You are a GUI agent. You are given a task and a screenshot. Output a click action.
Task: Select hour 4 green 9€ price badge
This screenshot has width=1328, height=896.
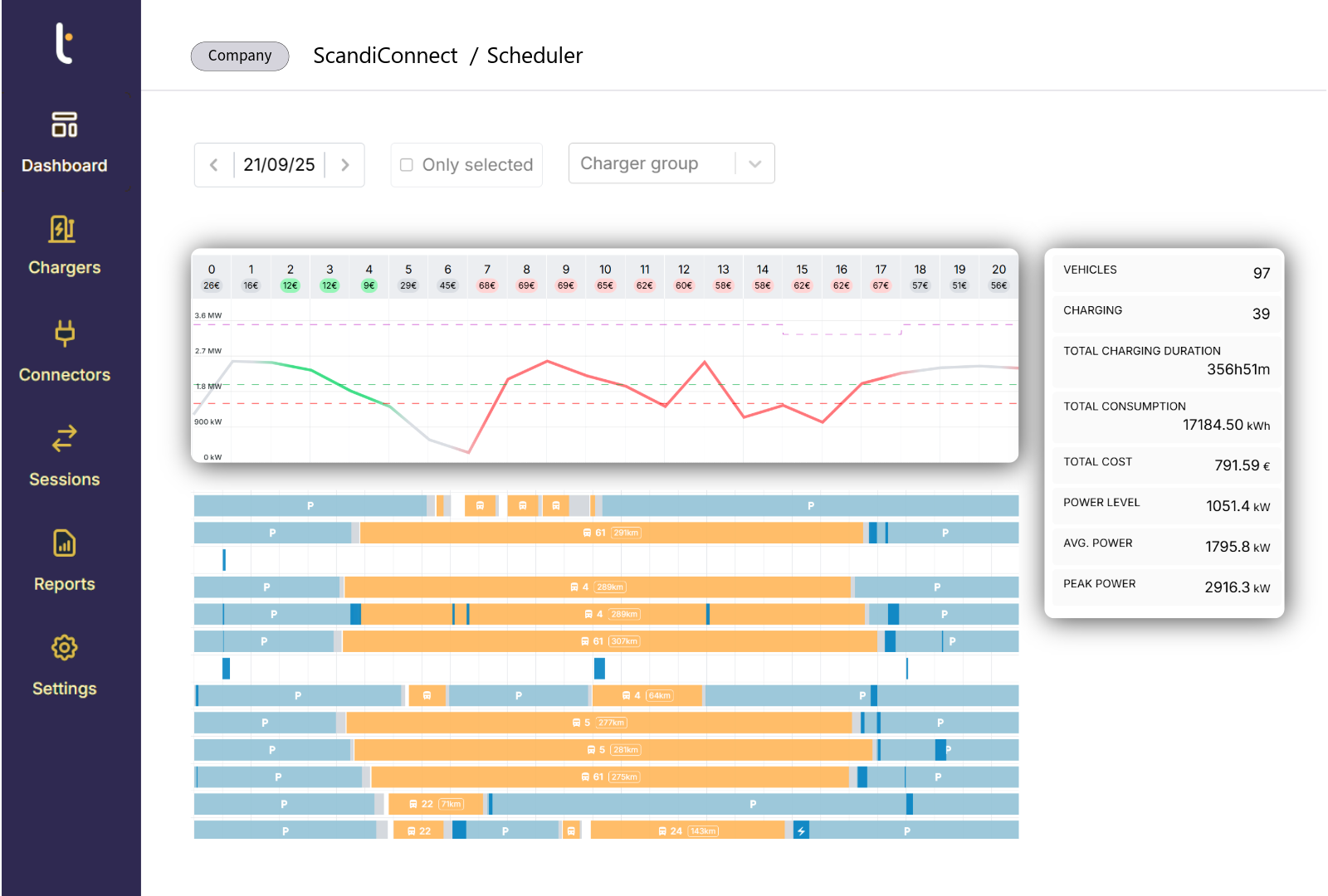[369, 285]
